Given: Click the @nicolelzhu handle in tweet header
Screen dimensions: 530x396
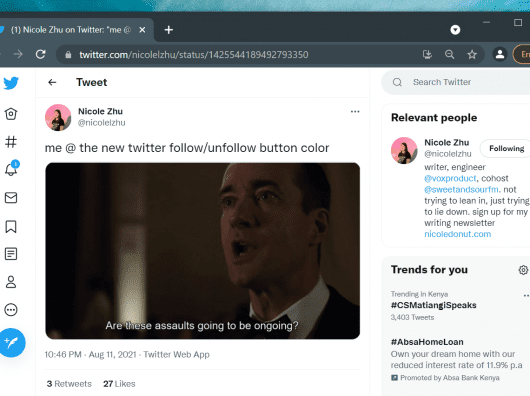Looking at the screenshot, I should pyautogui.click(x=101, y=123).
